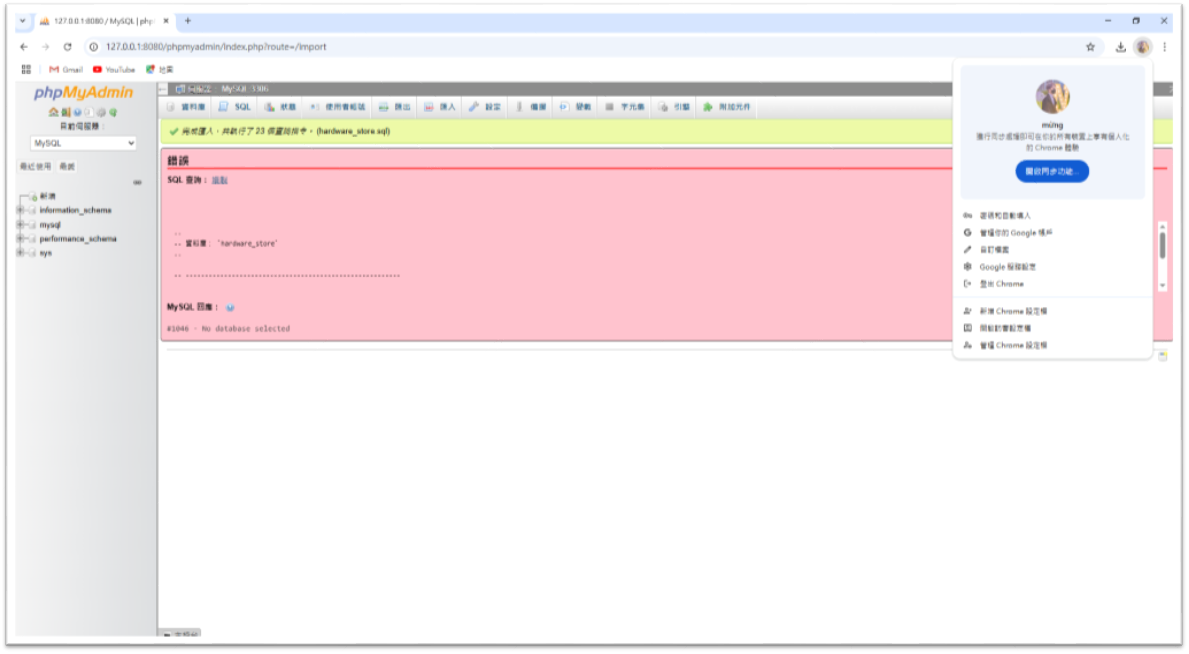Reload the page using the refresh icon
Screen dimensions: 1189x654
[67, 47]
